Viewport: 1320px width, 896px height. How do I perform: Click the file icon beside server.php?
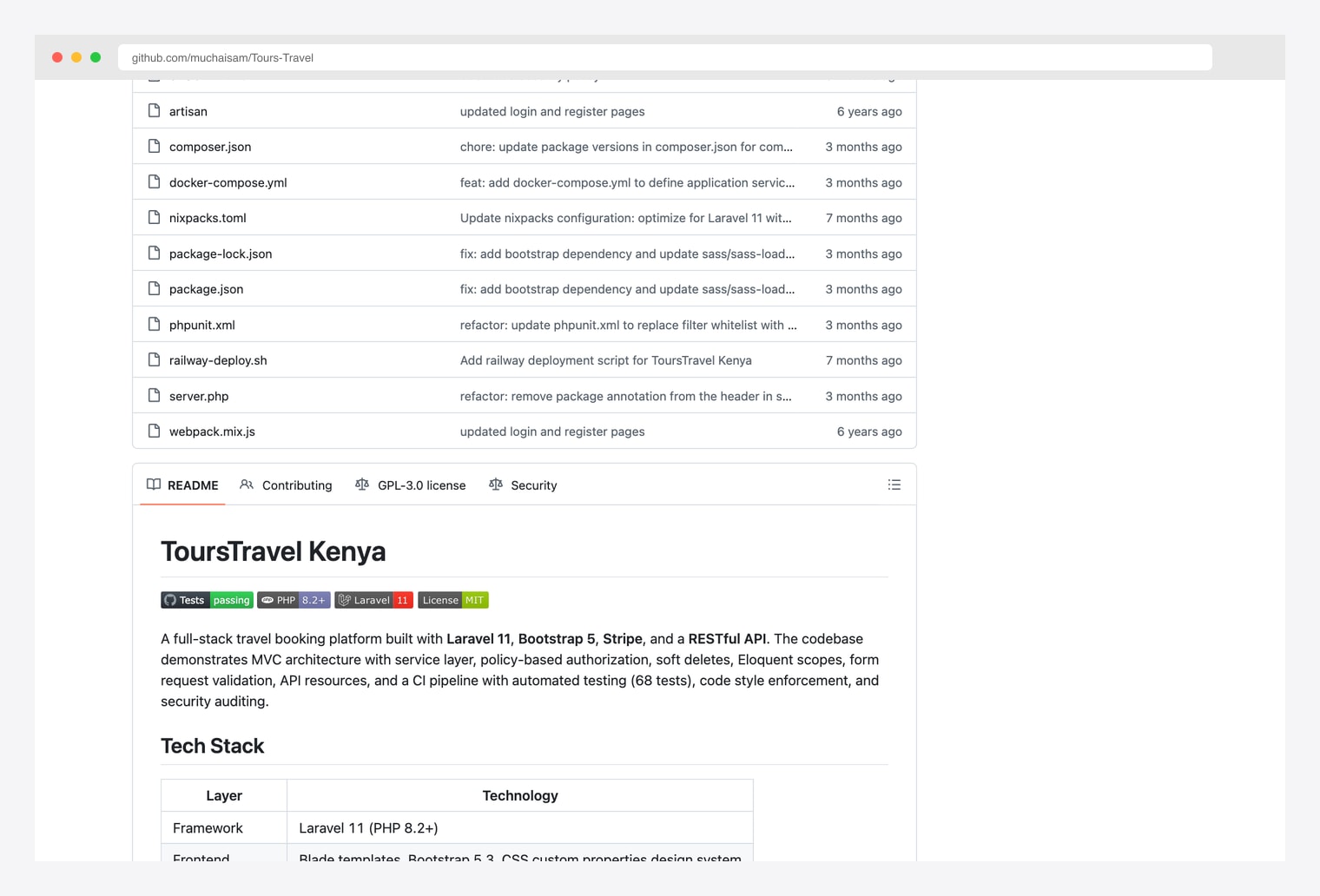point(154,395)
